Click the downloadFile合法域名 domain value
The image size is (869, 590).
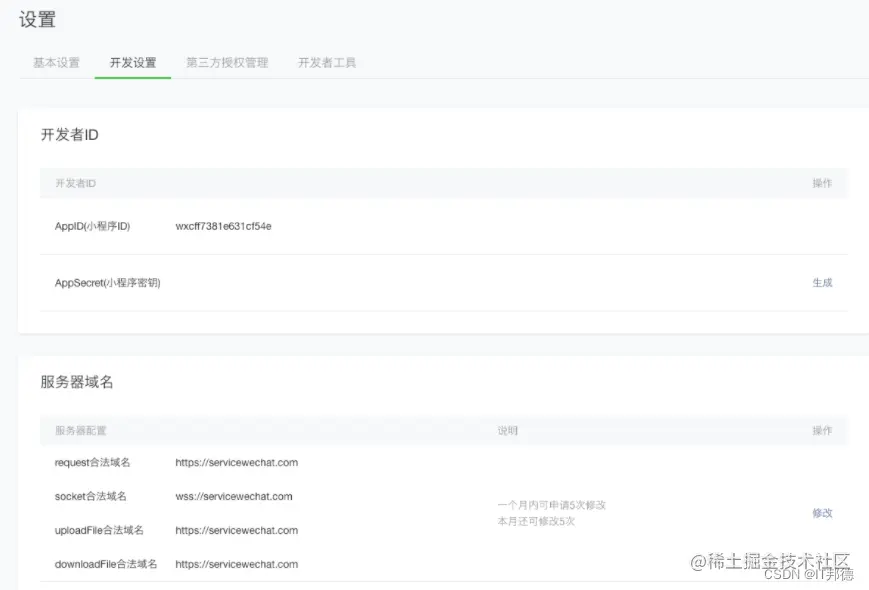coord(236,563)
